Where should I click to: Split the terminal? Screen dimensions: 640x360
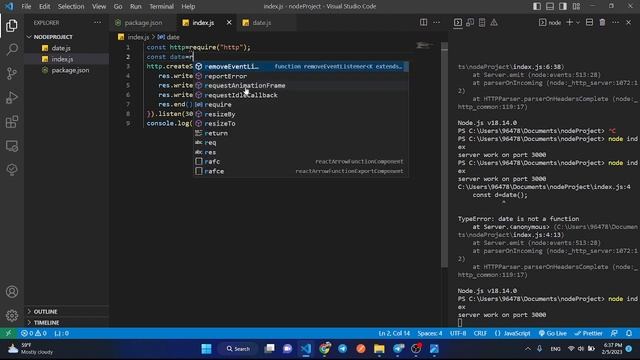click(589, 22)
